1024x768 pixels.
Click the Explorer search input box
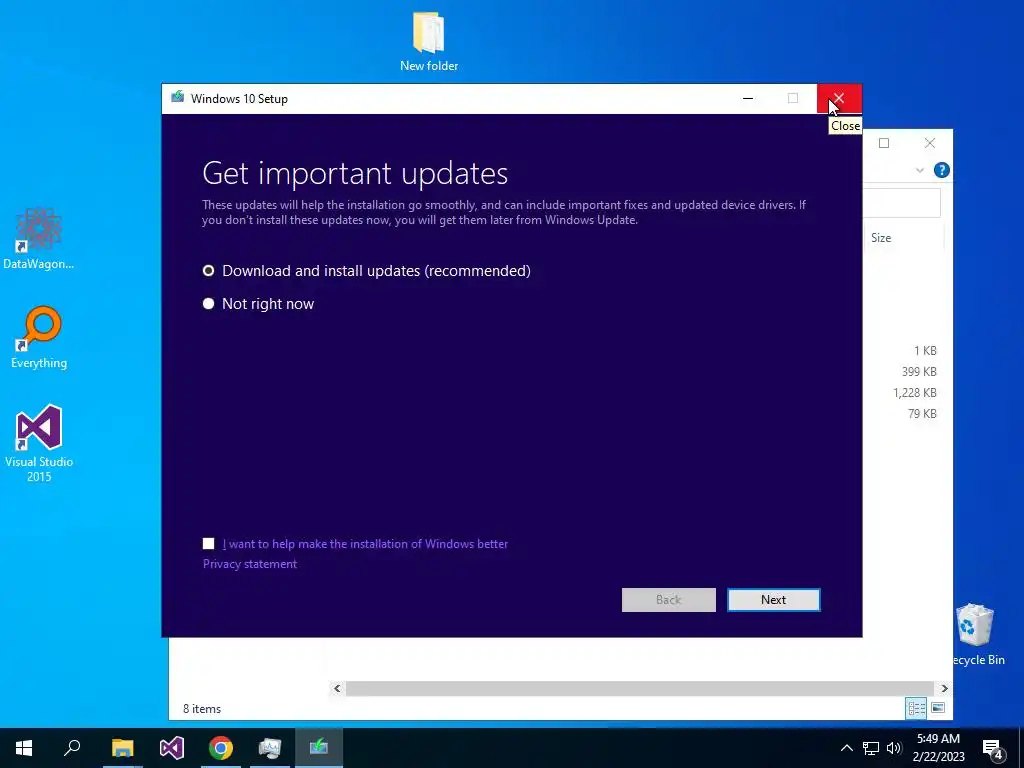901,203
